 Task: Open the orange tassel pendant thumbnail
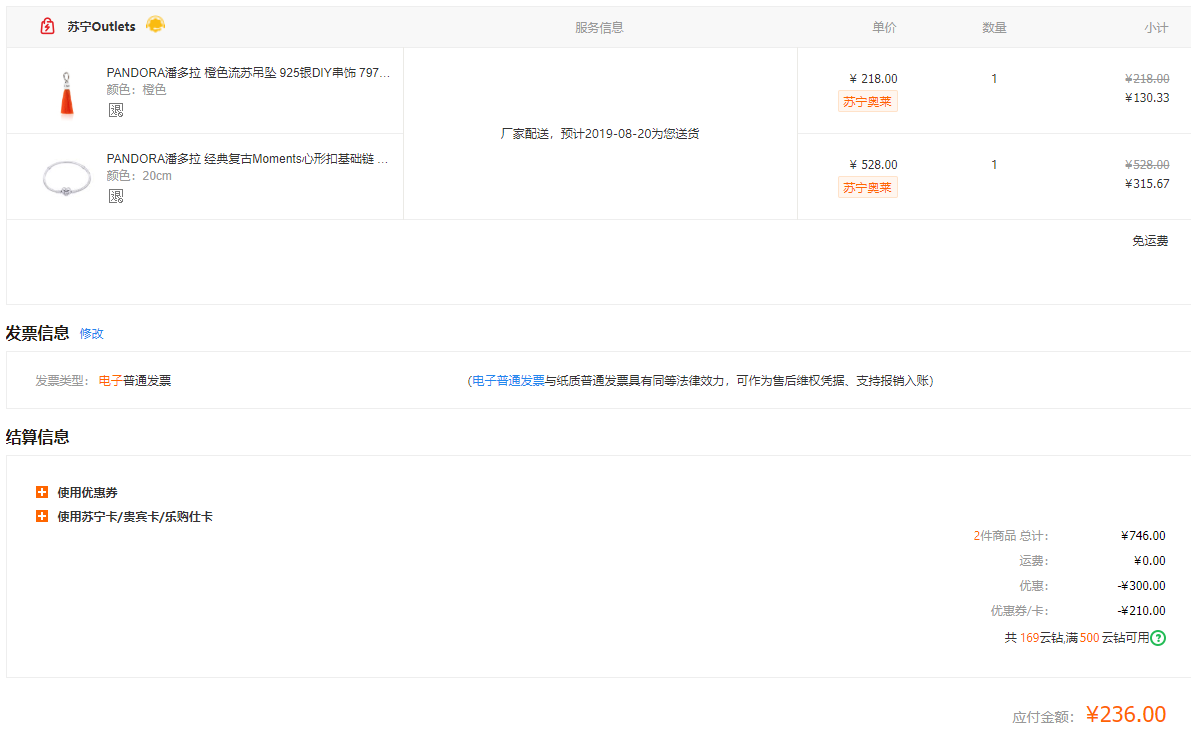[67, 94]
